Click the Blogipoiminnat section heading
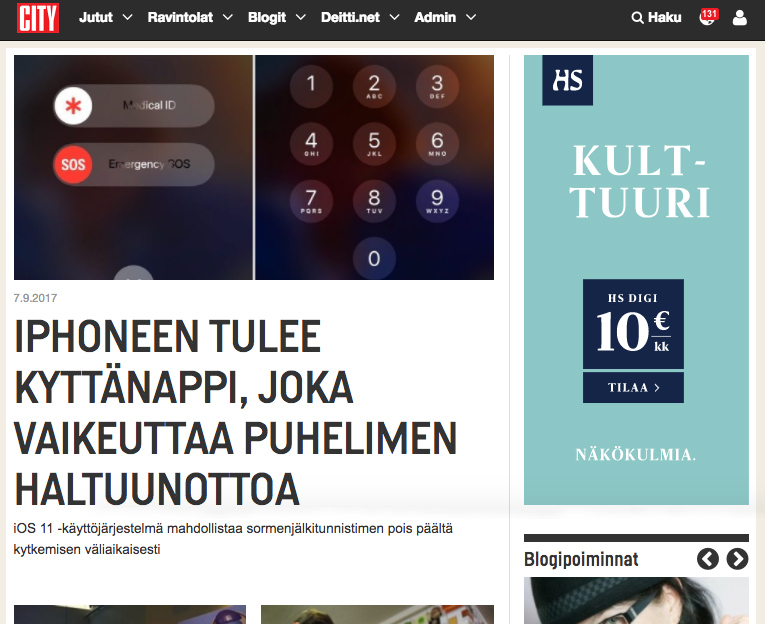The image size is (765, 624). pos(581,559)
